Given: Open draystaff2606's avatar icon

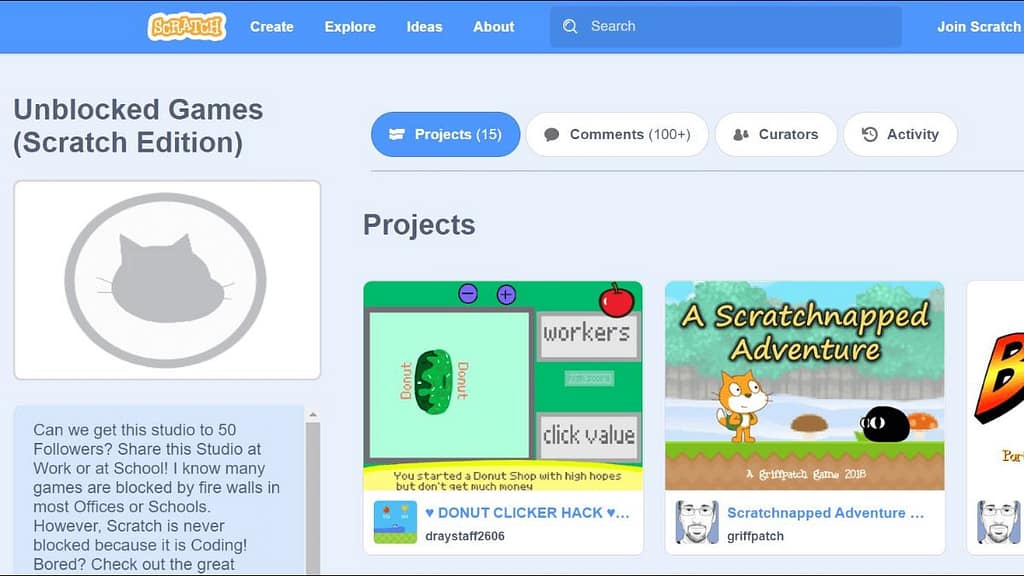Looking at the screenshot, I should tap(395, 522).
